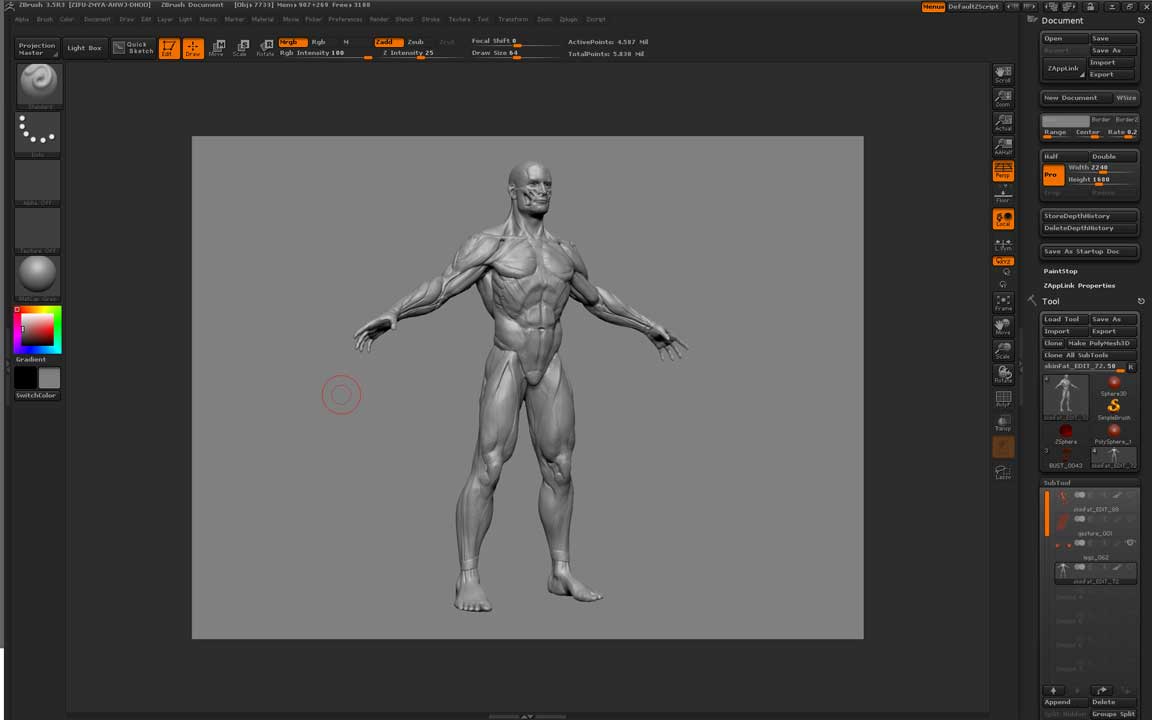
Task: Select the Sphere3D tool
Action: click(x=1114, y=386)
